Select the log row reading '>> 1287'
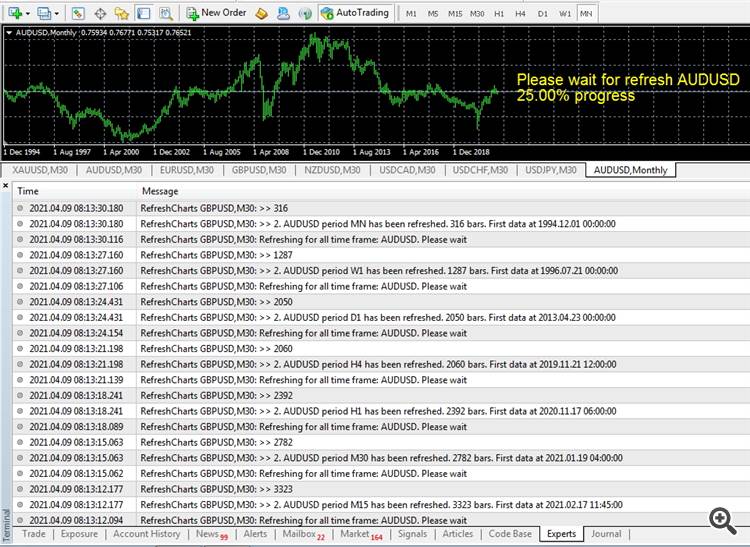Viewport: 750px width, 547px height. tap(381, 255)
